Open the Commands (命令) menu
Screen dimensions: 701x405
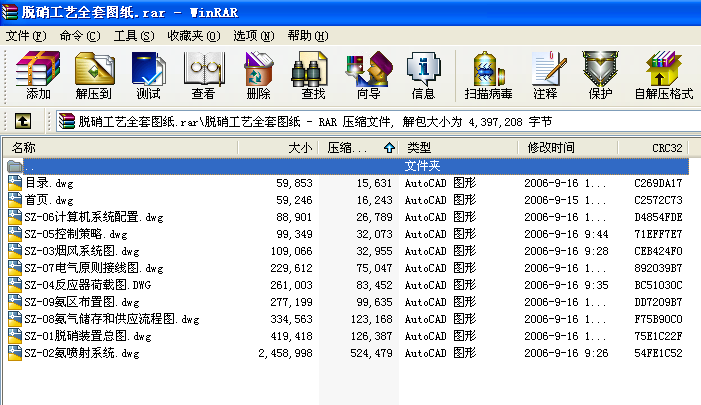[80, 36]
